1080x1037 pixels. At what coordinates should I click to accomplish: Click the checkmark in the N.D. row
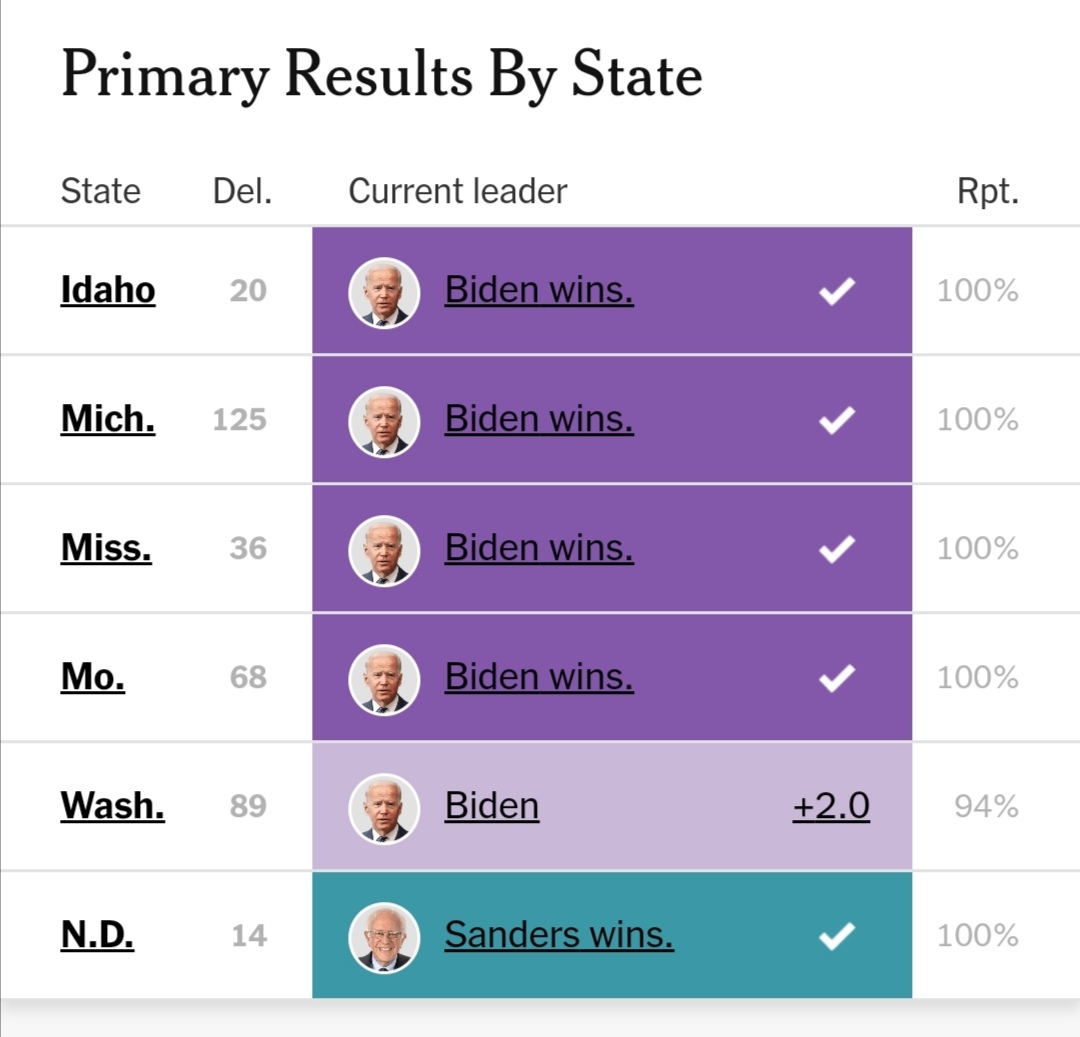(x=836, y=937)
